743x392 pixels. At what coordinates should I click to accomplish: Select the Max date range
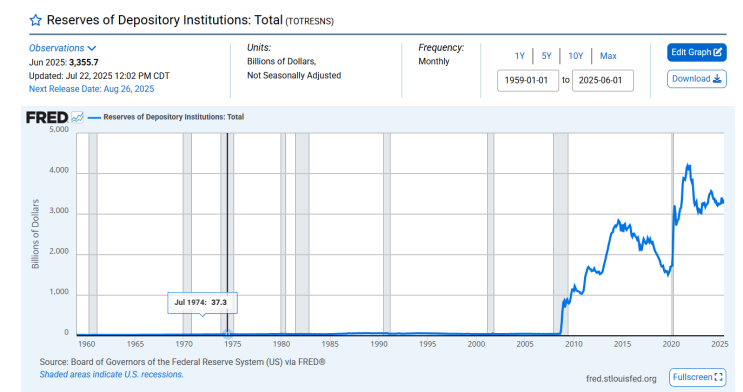click(608, 56)
